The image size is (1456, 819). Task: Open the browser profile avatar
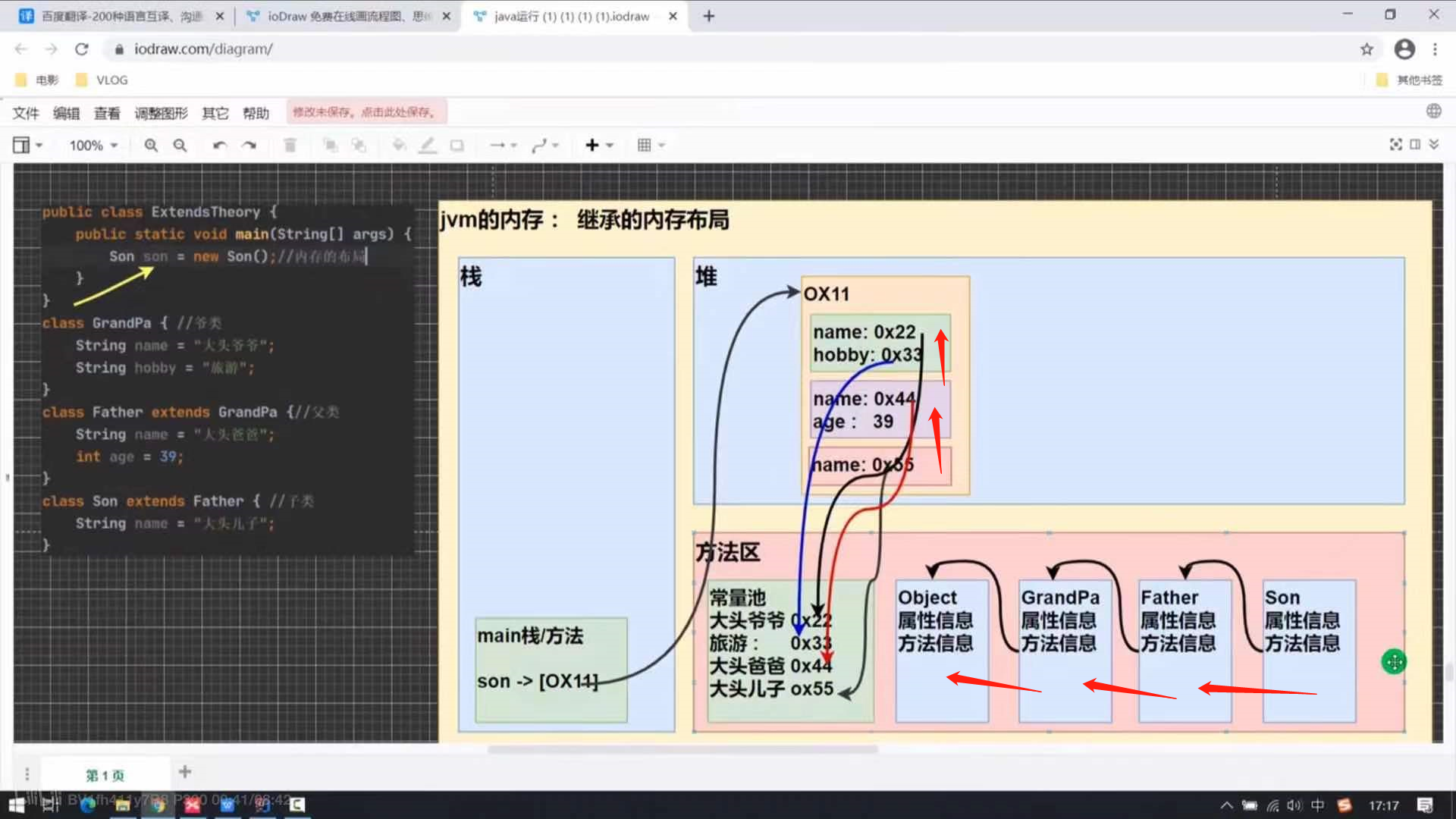tap(1404, 49)
